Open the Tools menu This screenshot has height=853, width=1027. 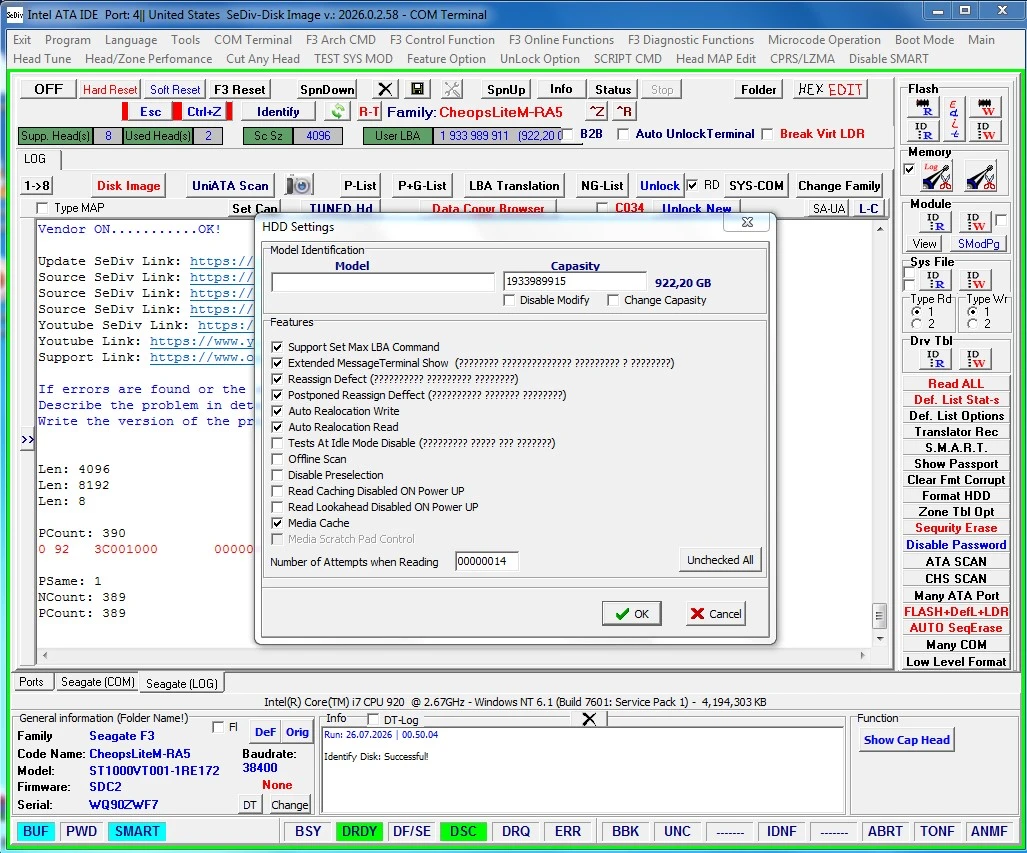[x=185, y=40]
